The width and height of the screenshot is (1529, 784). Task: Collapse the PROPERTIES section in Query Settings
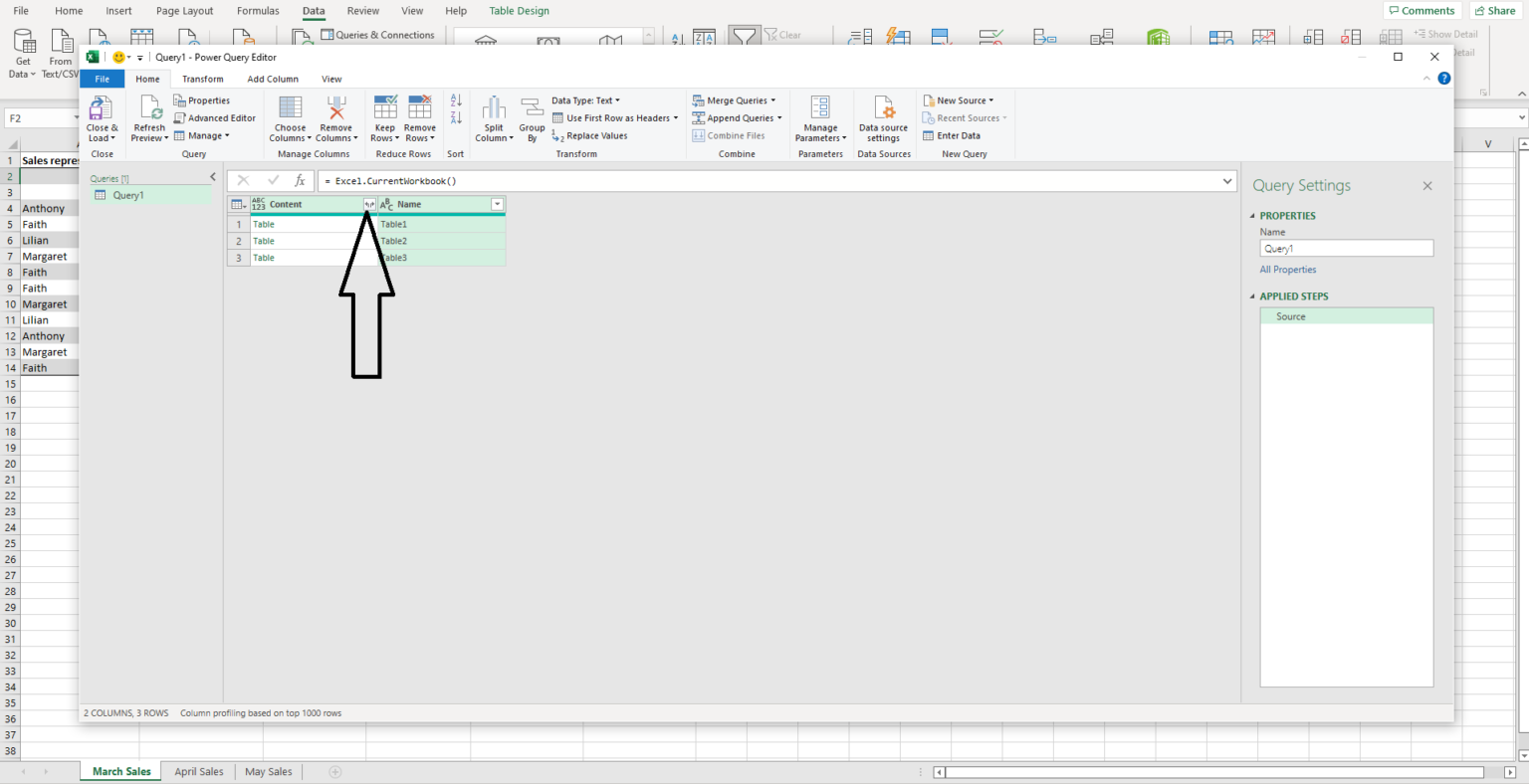click(x=1253, y=216)
